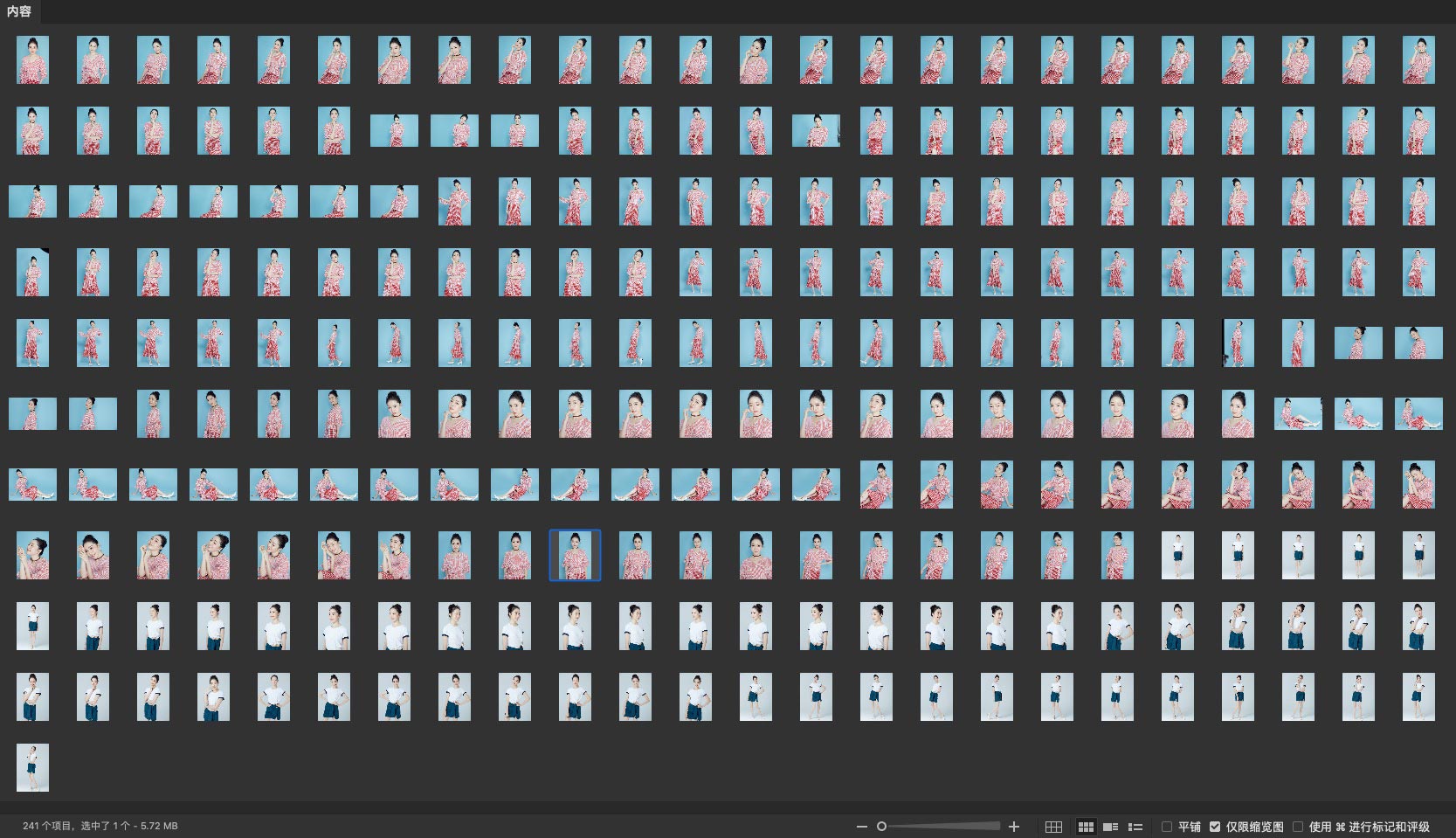Click the blue-highlighted selected thumbnail
This screenshot has width=1456, height=838.
[575, 555]
